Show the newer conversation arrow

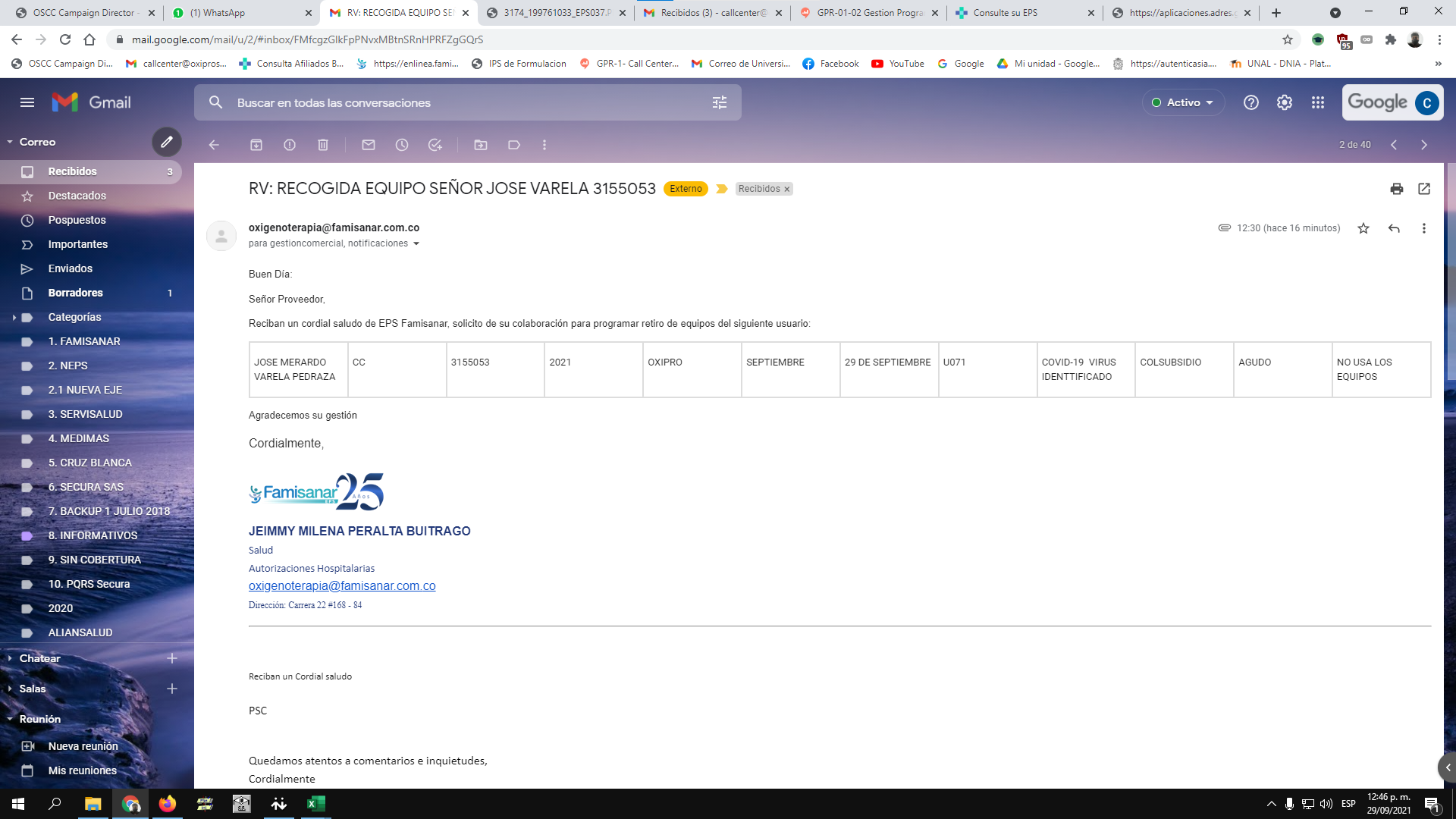1394,145
